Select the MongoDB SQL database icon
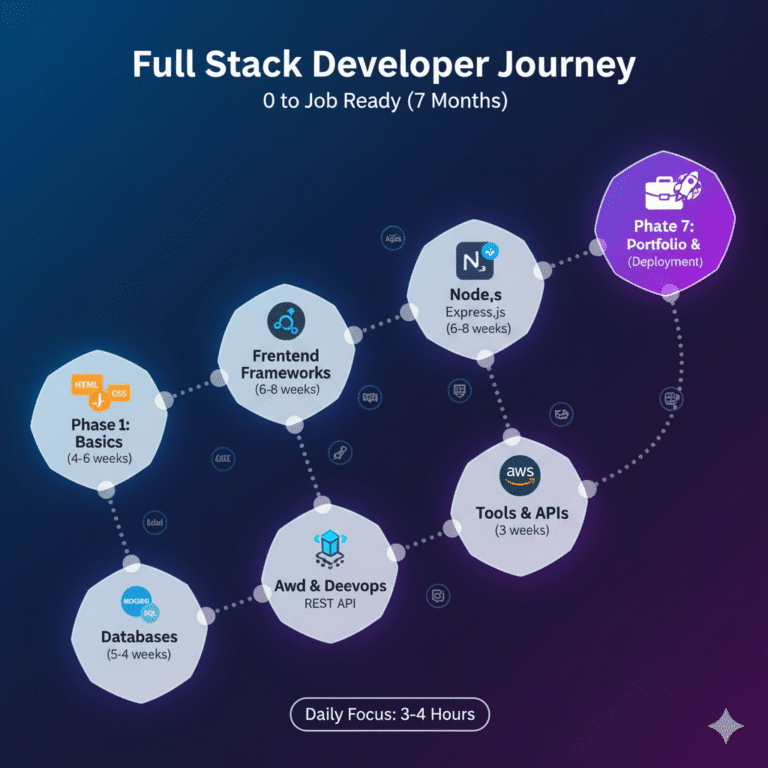768x768 pixels. tap(139, 604)
